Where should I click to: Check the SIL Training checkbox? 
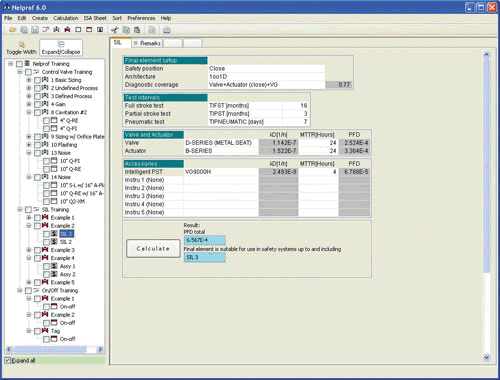coord(28,210)
